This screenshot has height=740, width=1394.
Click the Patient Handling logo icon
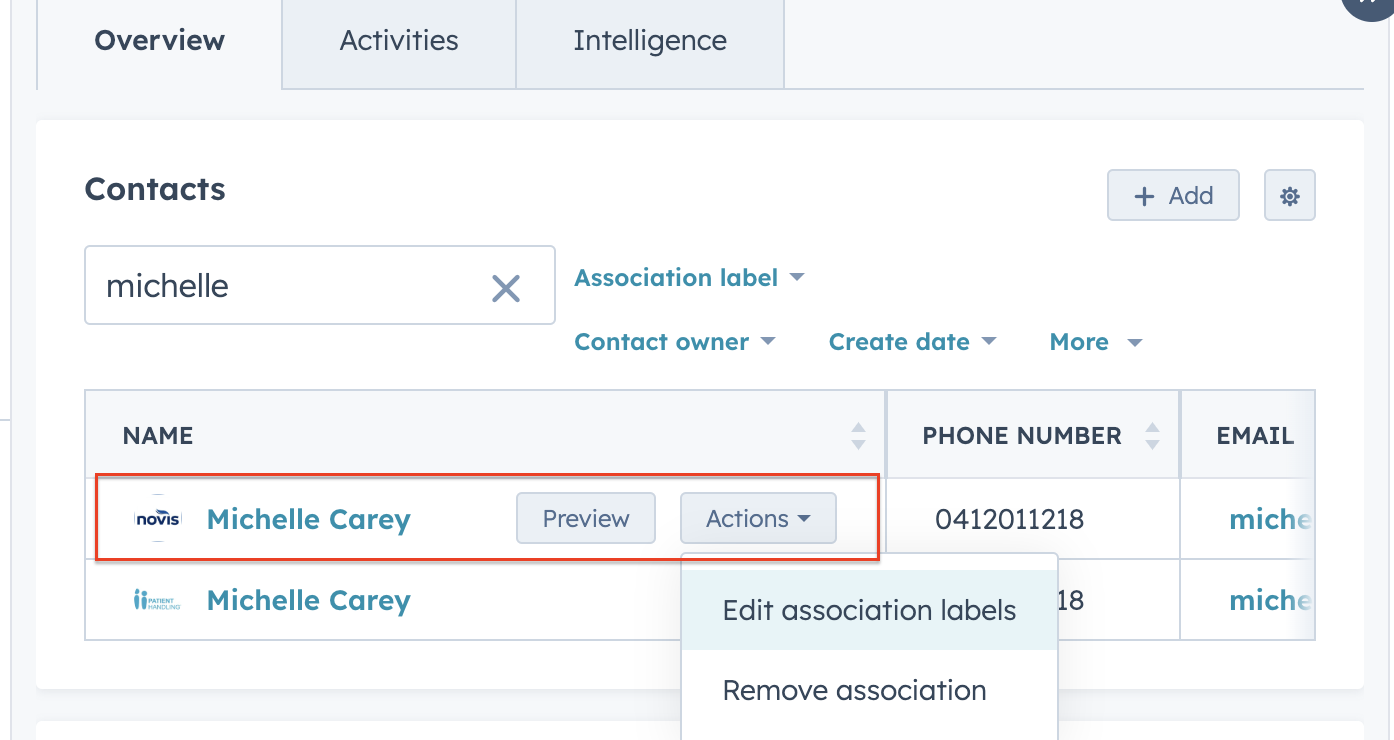(158, 600)
